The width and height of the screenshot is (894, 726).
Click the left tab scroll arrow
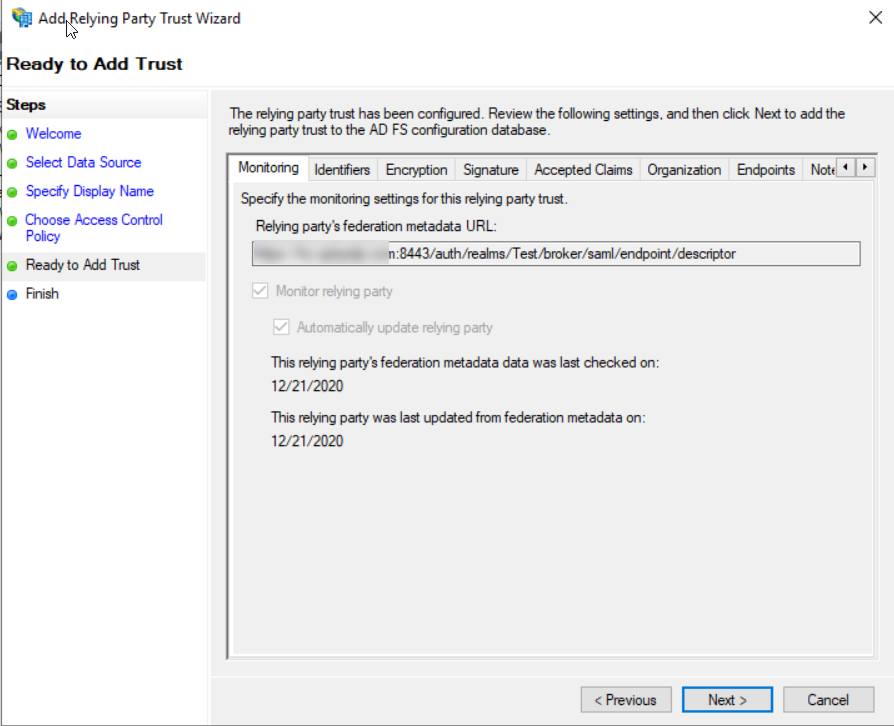pos(845,168)
